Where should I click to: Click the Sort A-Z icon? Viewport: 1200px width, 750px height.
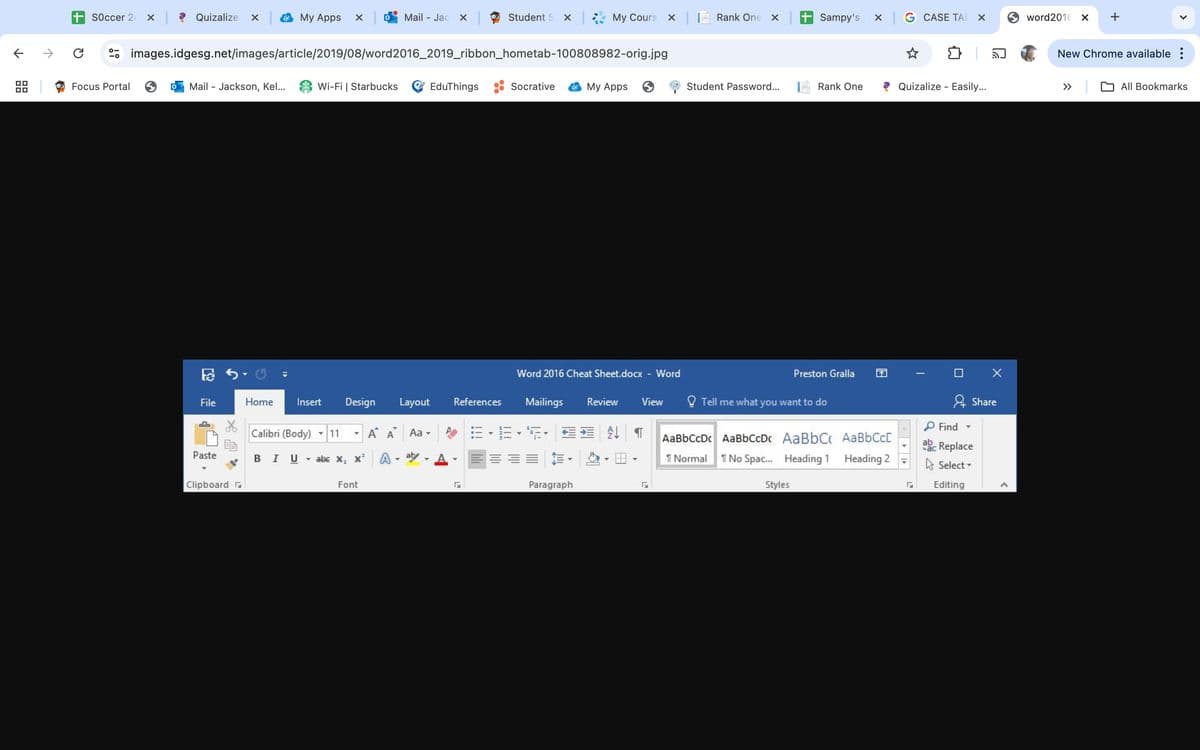614,433
